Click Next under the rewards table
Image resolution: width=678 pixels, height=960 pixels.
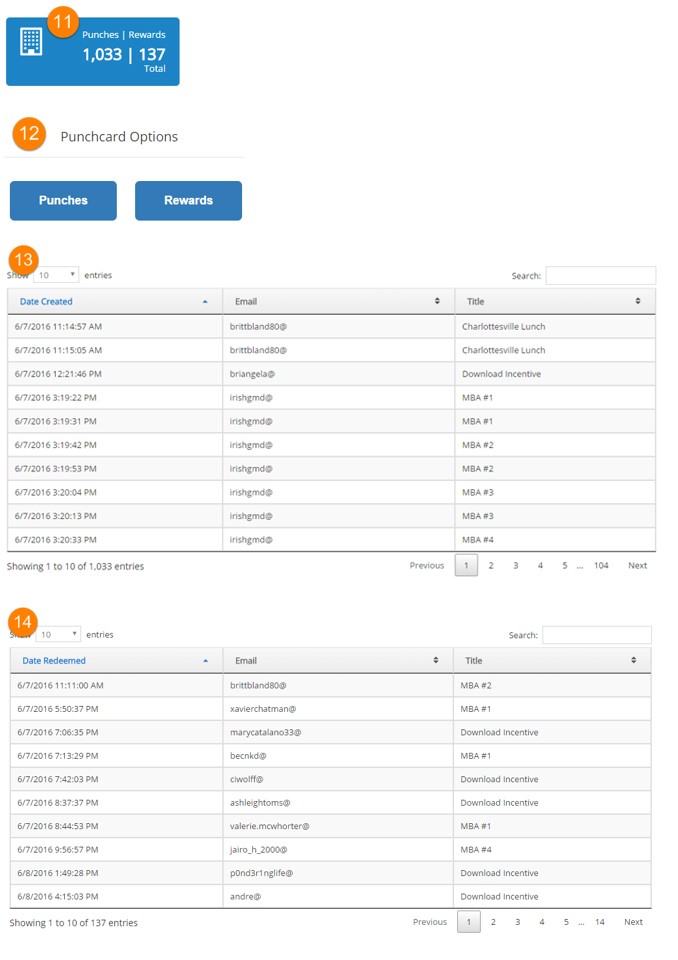coord(633,921)
